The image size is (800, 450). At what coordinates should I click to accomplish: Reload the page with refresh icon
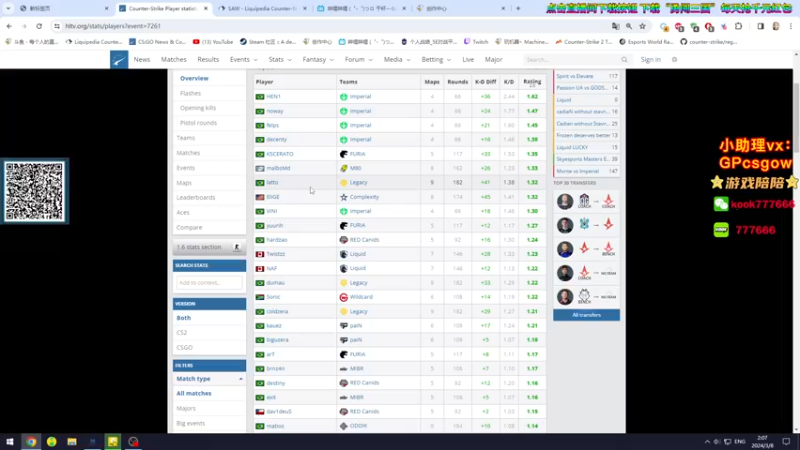pyautogui.click(x=39, y=26)
